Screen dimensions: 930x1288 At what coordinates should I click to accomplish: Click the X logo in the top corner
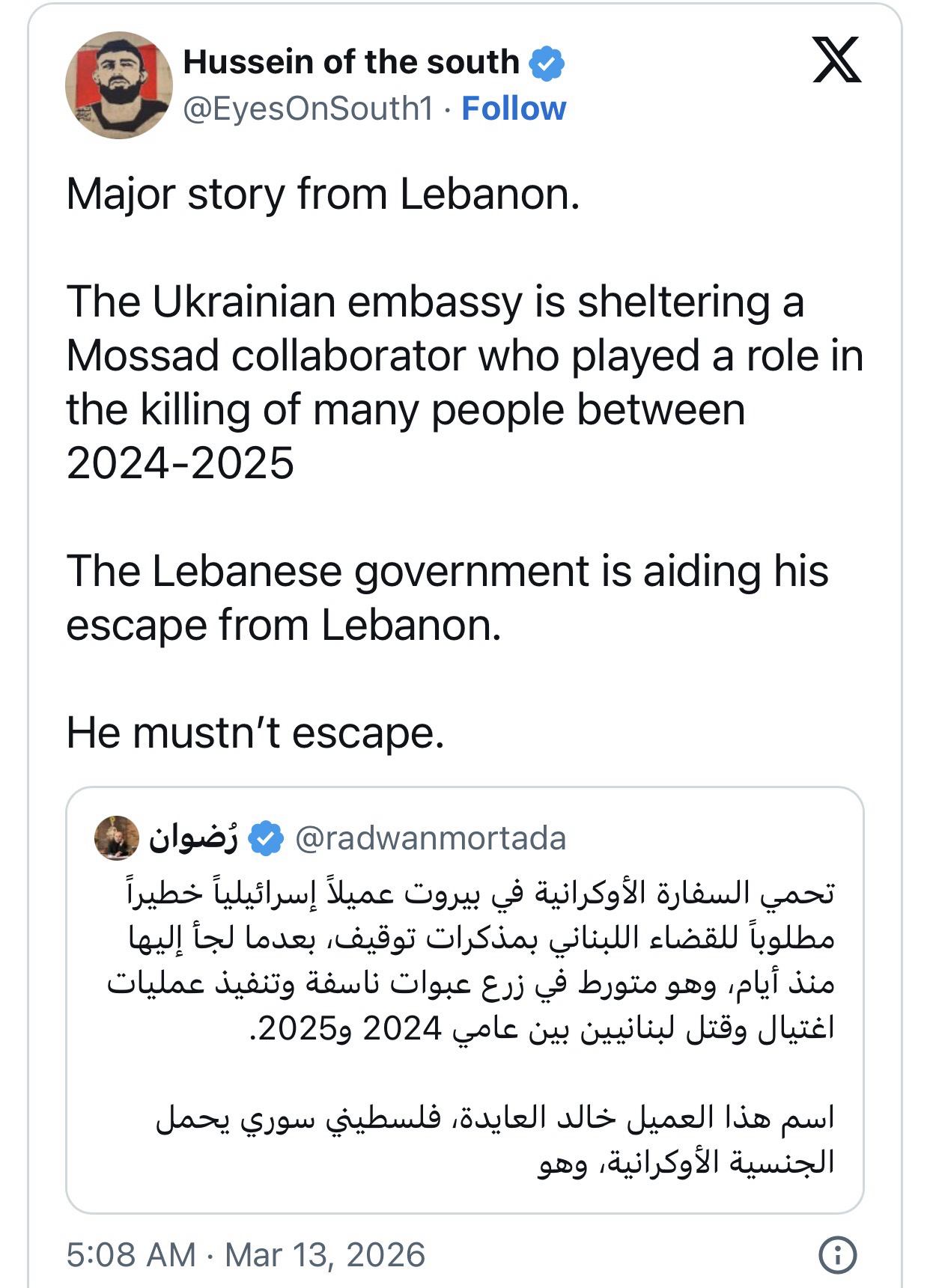(836, 59)
